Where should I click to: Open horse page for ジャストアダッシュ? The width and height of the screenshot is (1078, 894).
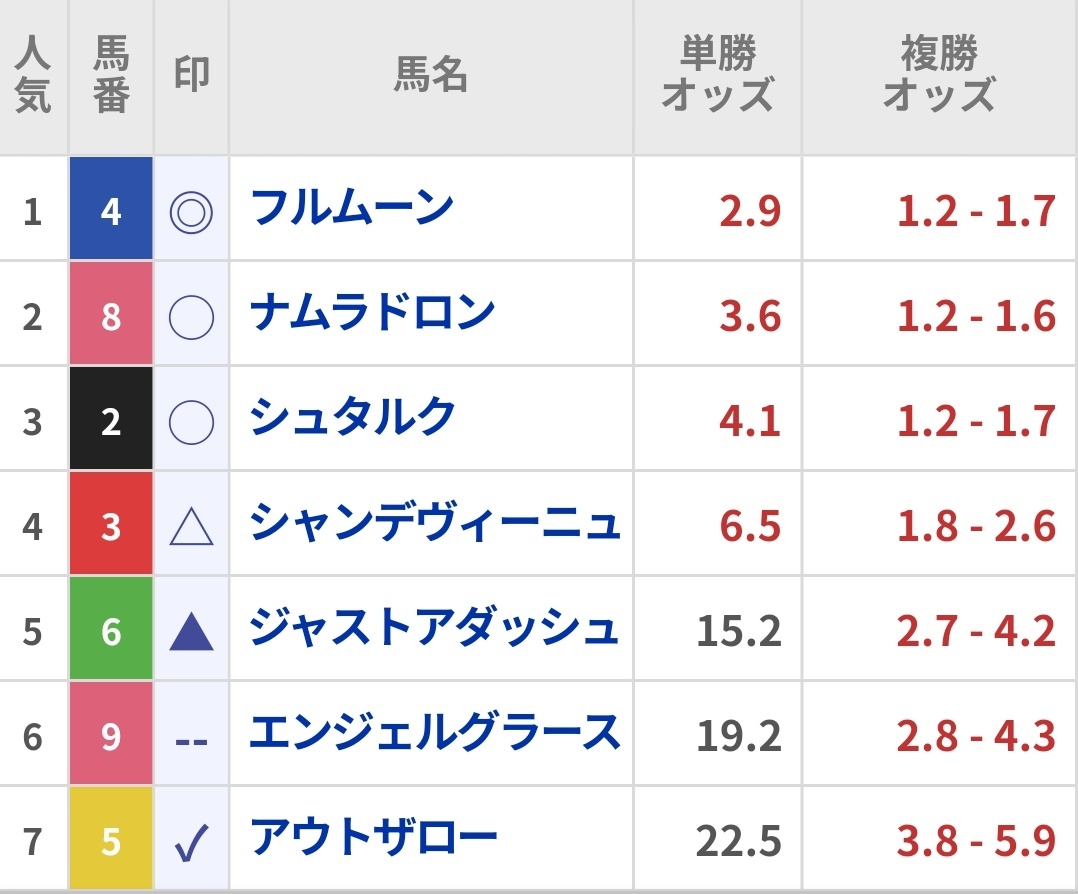(x=434, y=627)
